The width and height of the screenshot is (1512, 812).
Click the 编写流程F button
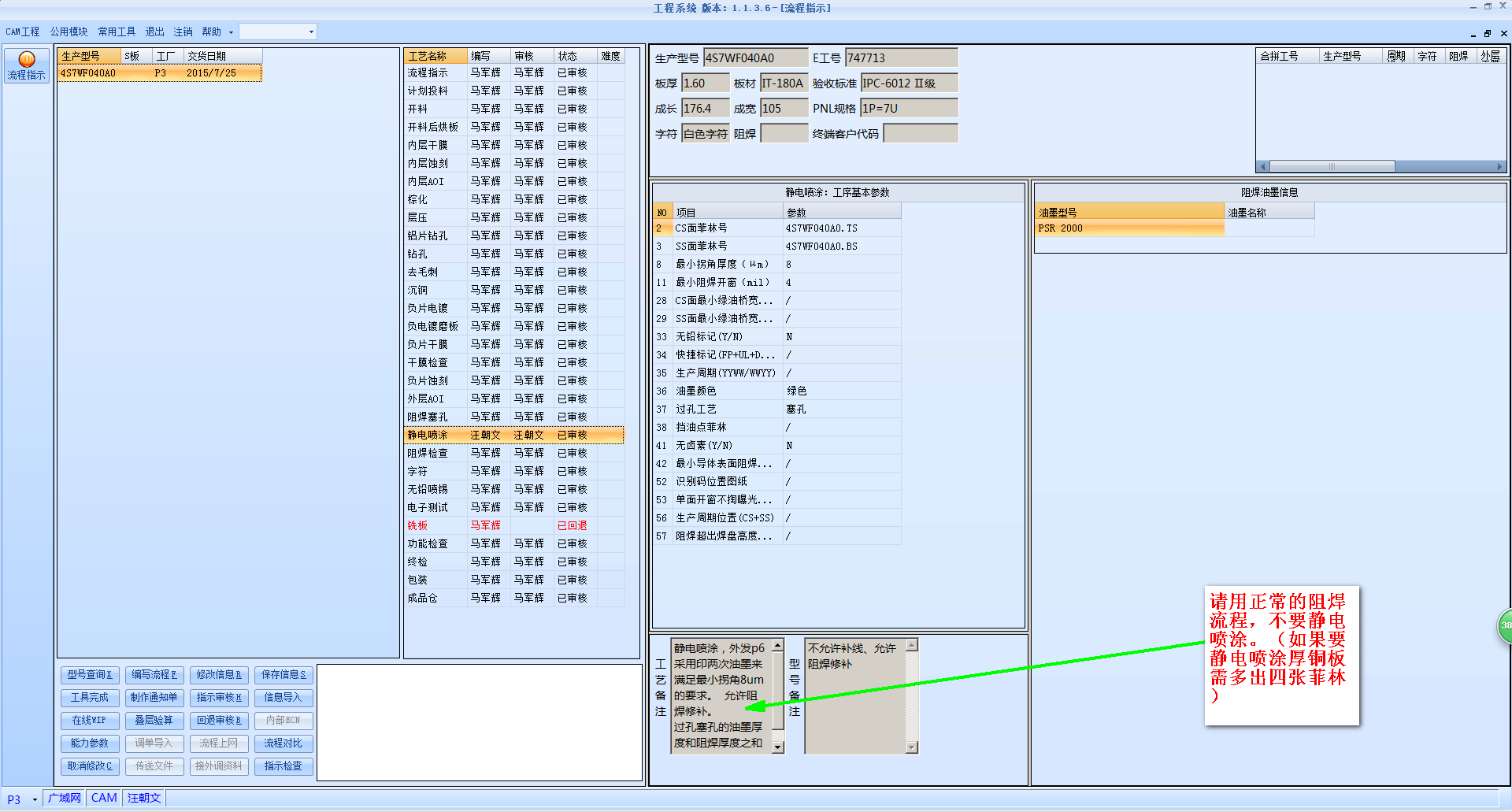pos(154,675)
